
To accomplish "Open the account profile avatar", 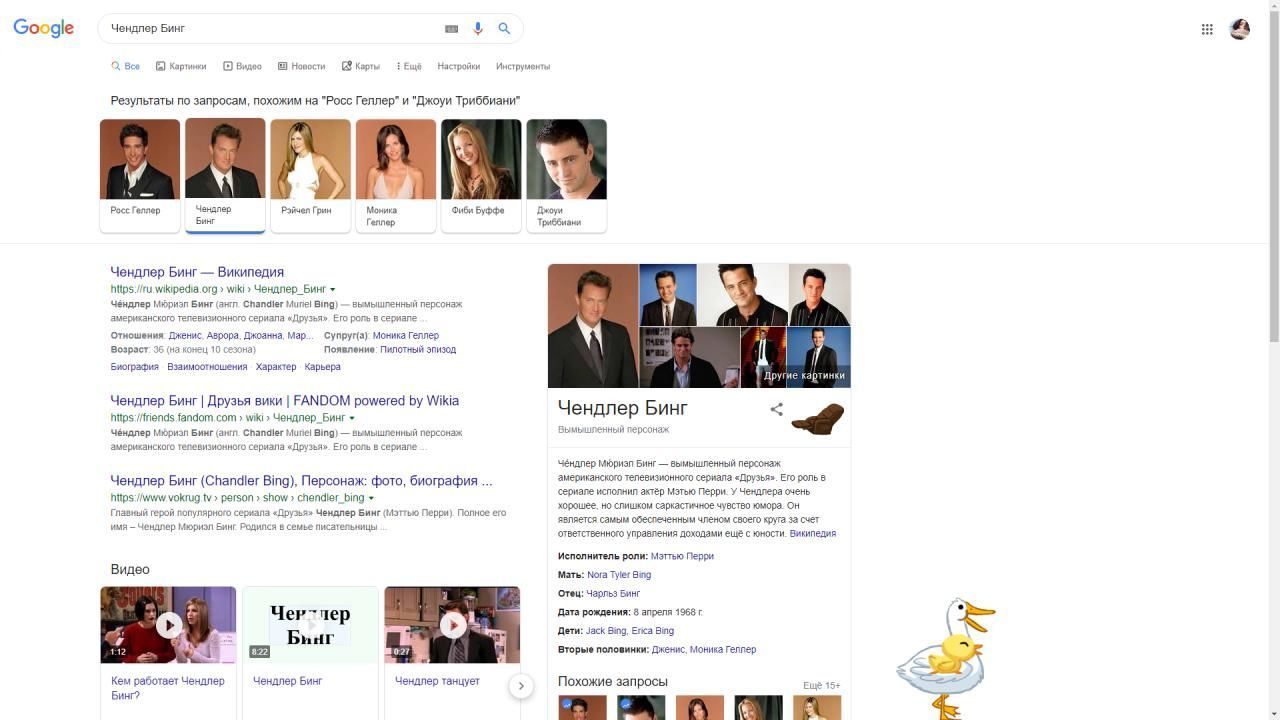I will (1240, 29).
